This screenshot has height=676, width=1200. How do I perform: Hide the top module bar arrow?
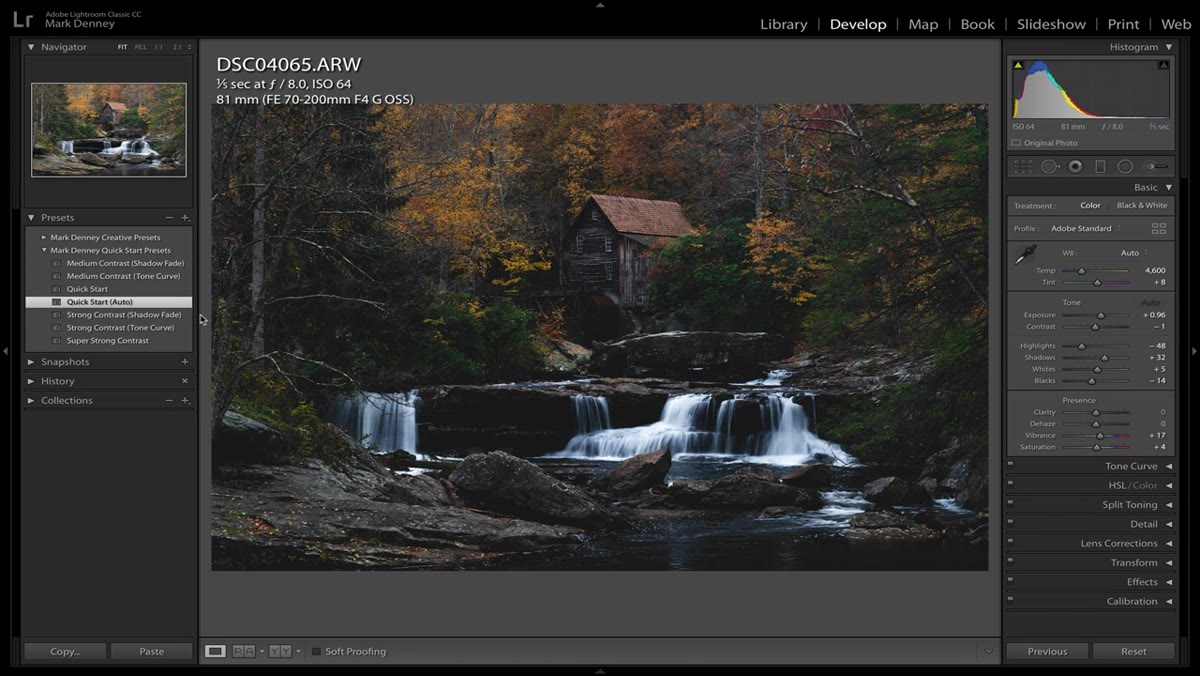click(600, 5)
